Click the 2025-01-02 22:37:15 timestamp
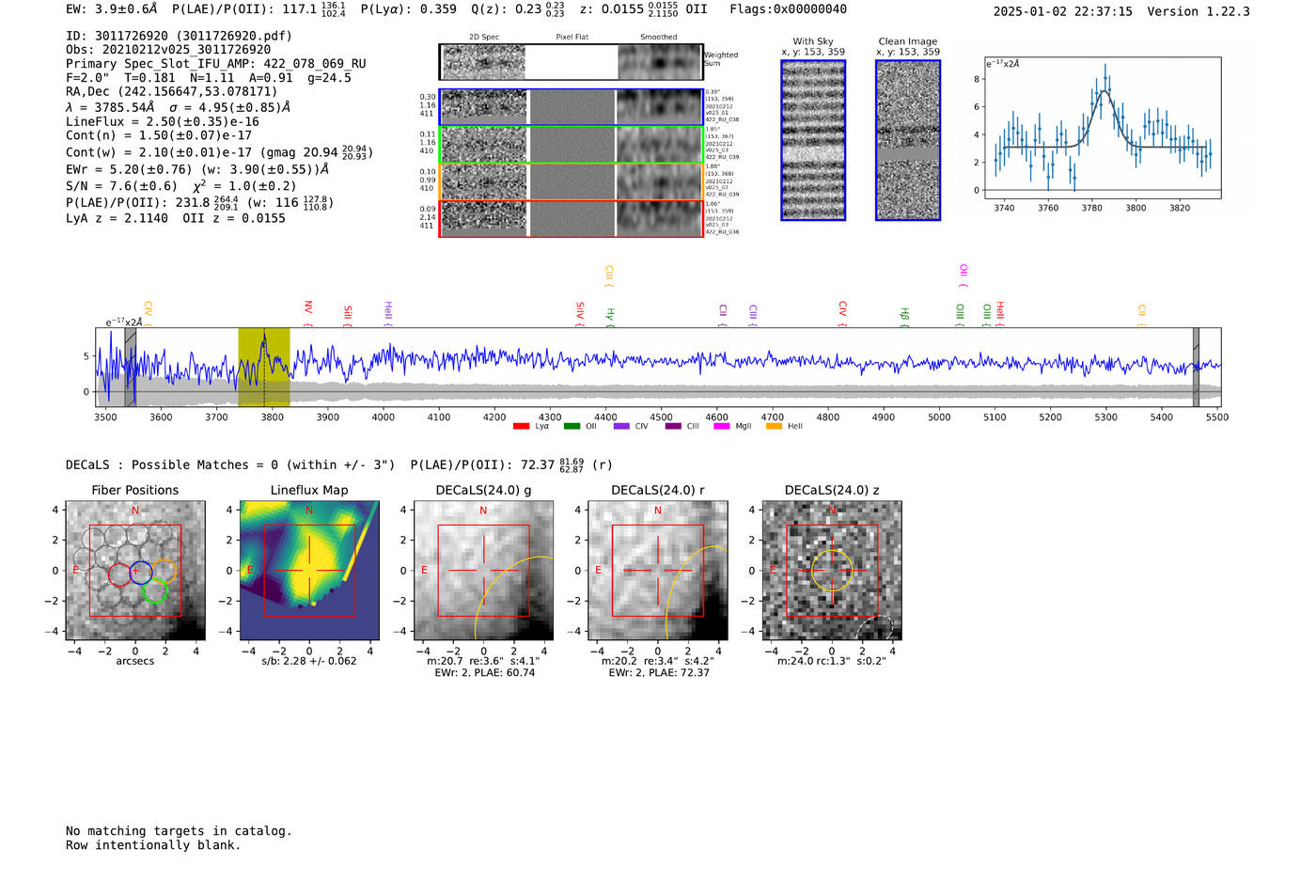The image size is (1316, 896). (x=1062, y=11)
